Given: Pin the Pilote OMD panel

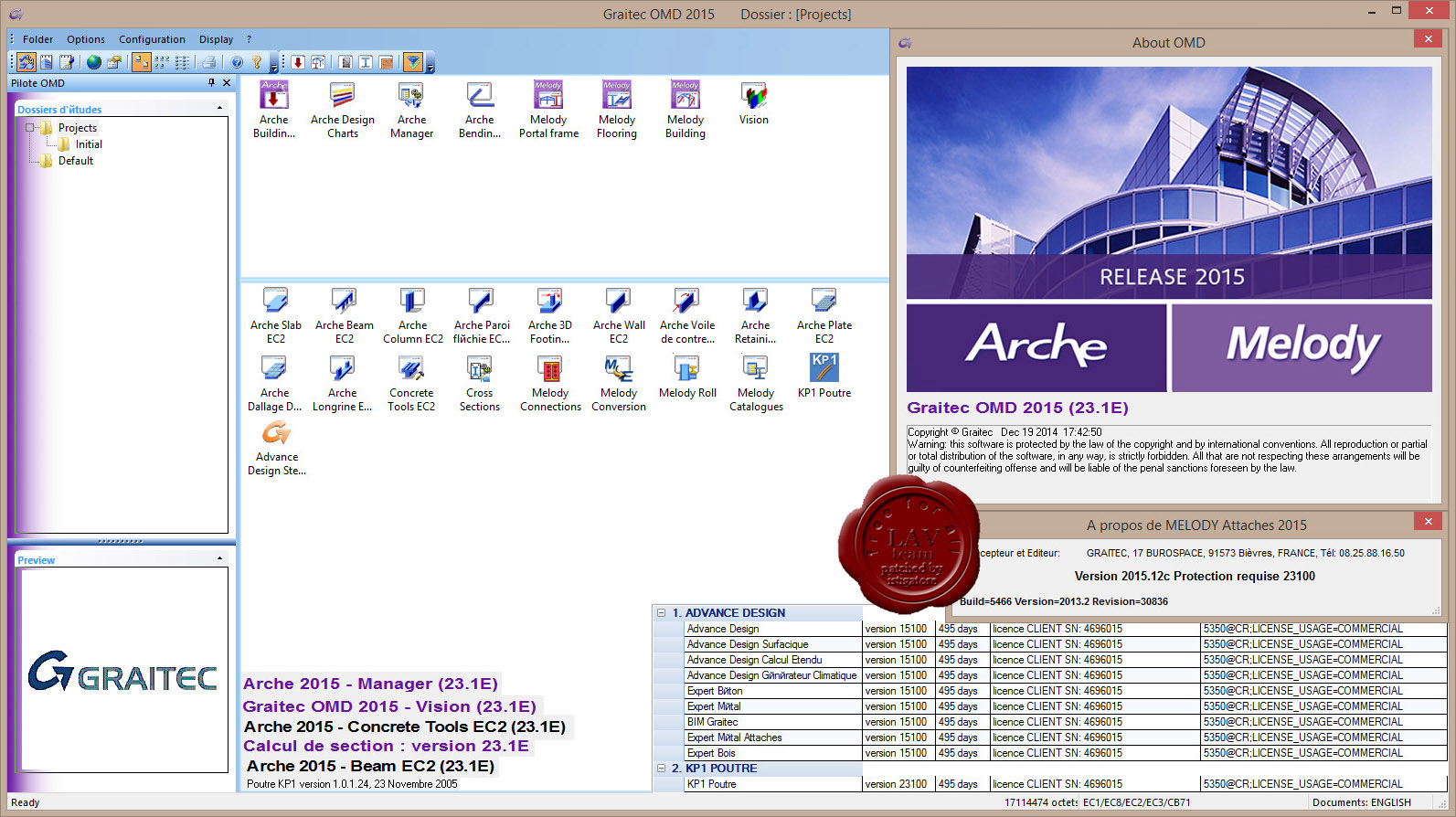Looking at the screenshot, I should [212, 82].
